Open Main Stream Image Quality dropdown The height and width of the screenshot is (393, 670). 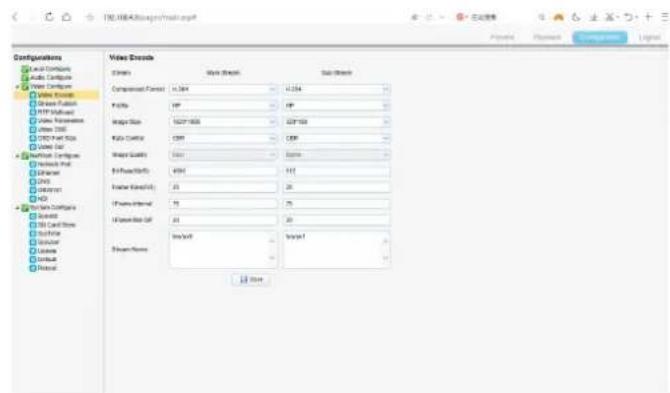tap(223, 155)
